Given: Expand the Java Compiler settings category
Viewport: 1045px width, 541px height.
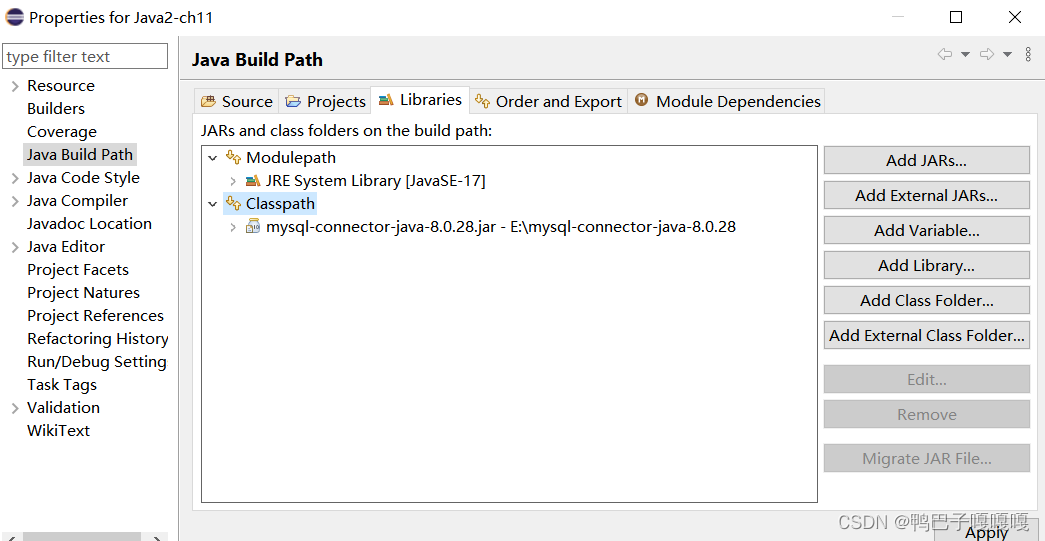Looking at the screenshot, I should point(15,201).
